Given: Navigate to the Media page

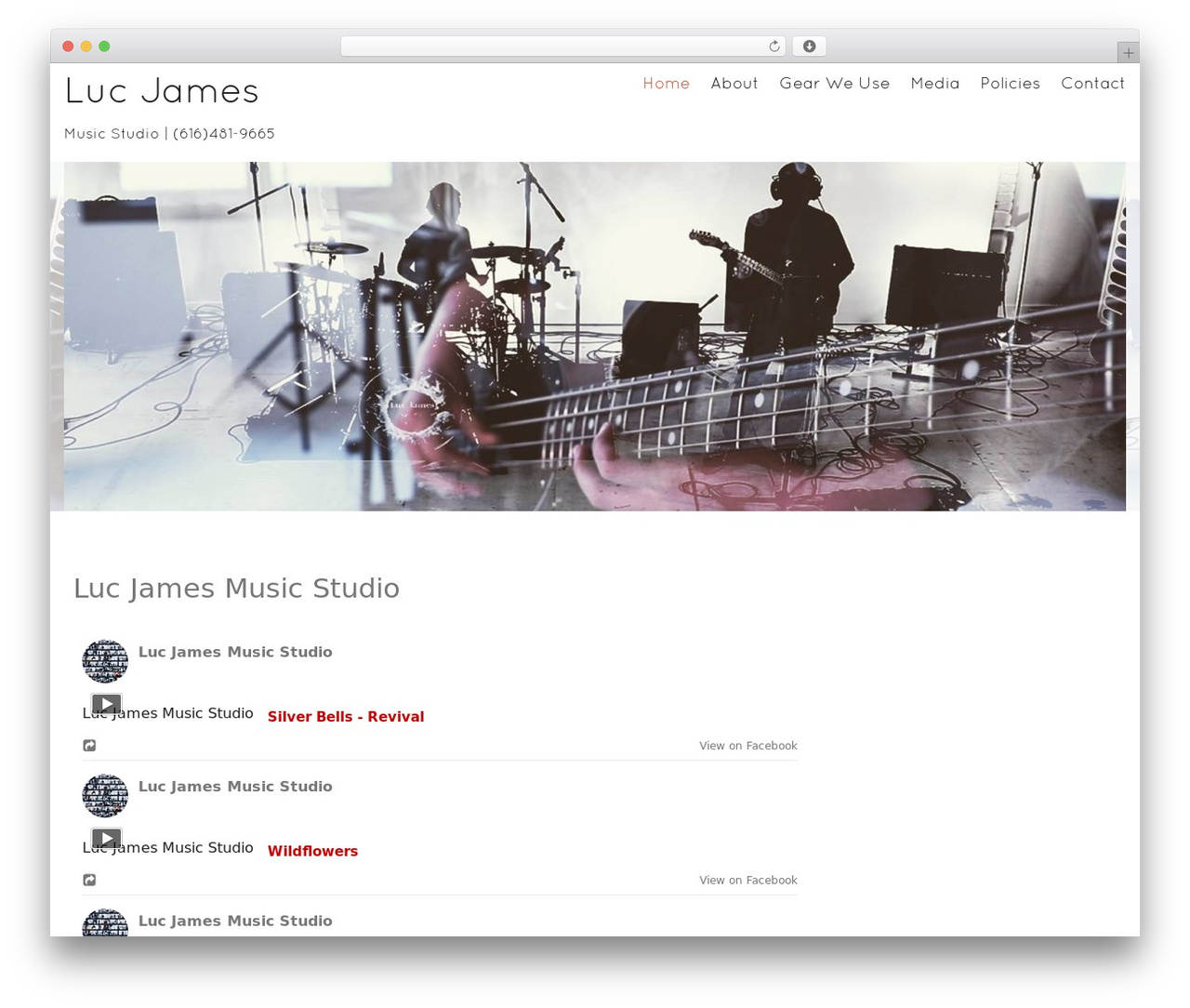Looking at the screenshot, I should pyautogui.click(x=935, y=84).
